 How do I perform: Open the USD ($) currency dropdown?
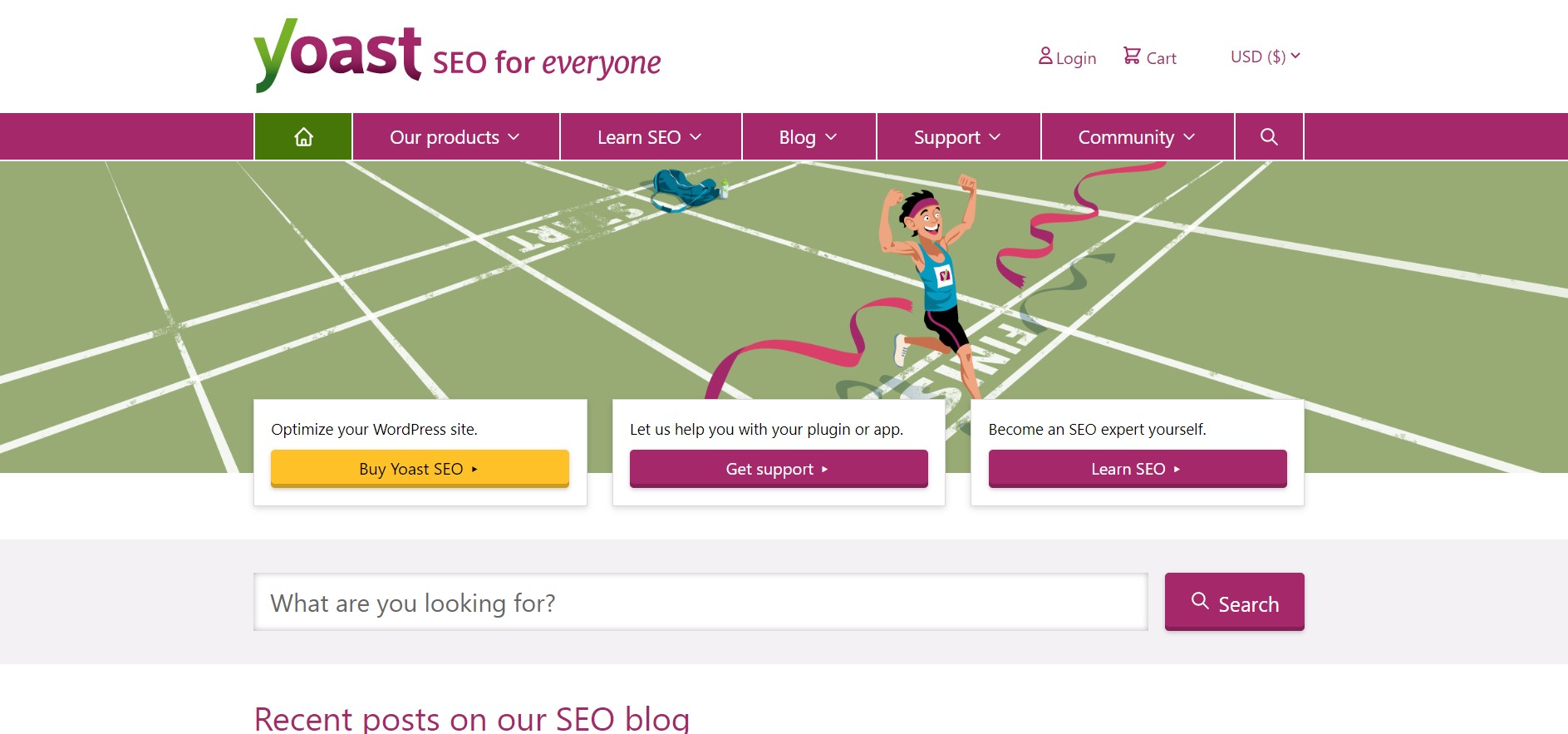point(1265,57)
